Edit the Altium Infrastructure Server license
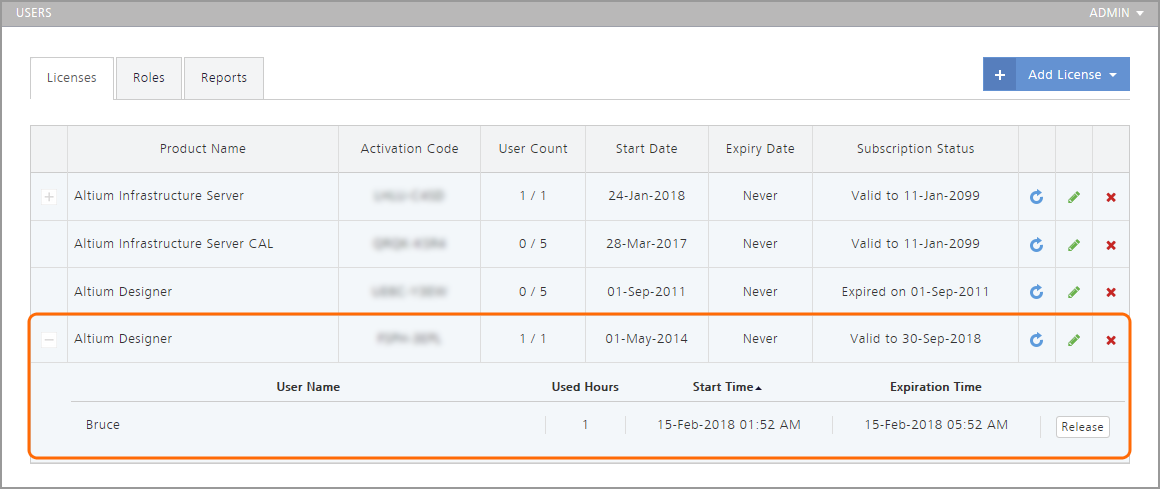The height and width of the screenshot is (489, 1160). (x=1074, y=197)
